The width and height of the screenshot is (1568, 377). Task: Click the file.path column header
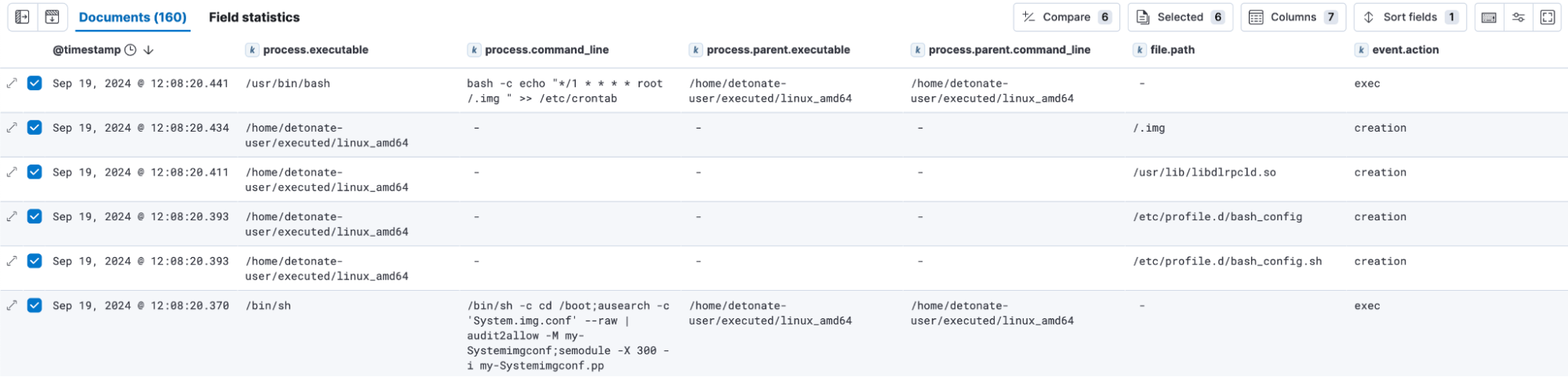tap(1172, 50)
